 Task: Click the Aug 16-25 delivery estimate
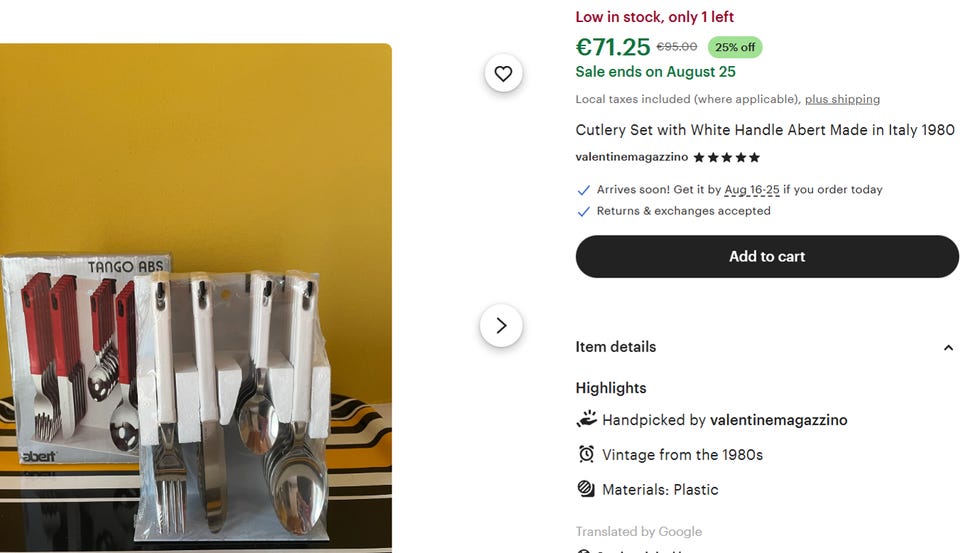pos(752,190)
